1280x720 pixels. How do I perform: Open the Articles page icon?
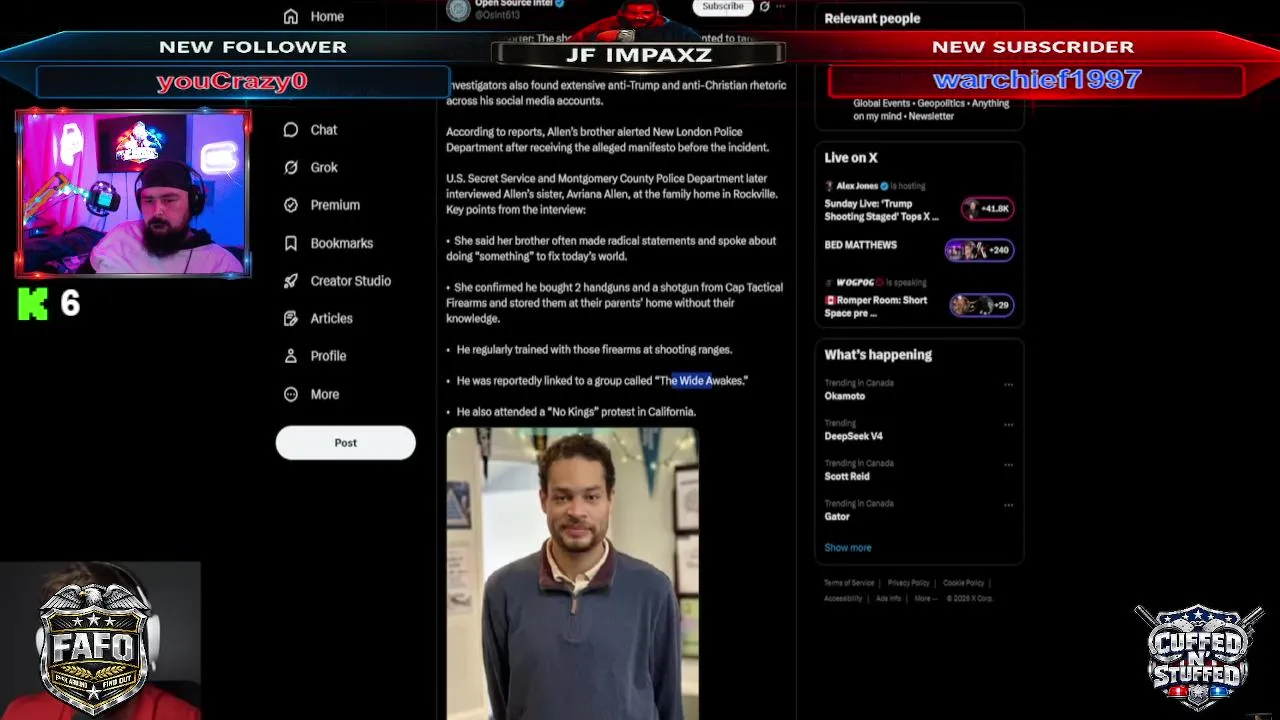(291, 318)
